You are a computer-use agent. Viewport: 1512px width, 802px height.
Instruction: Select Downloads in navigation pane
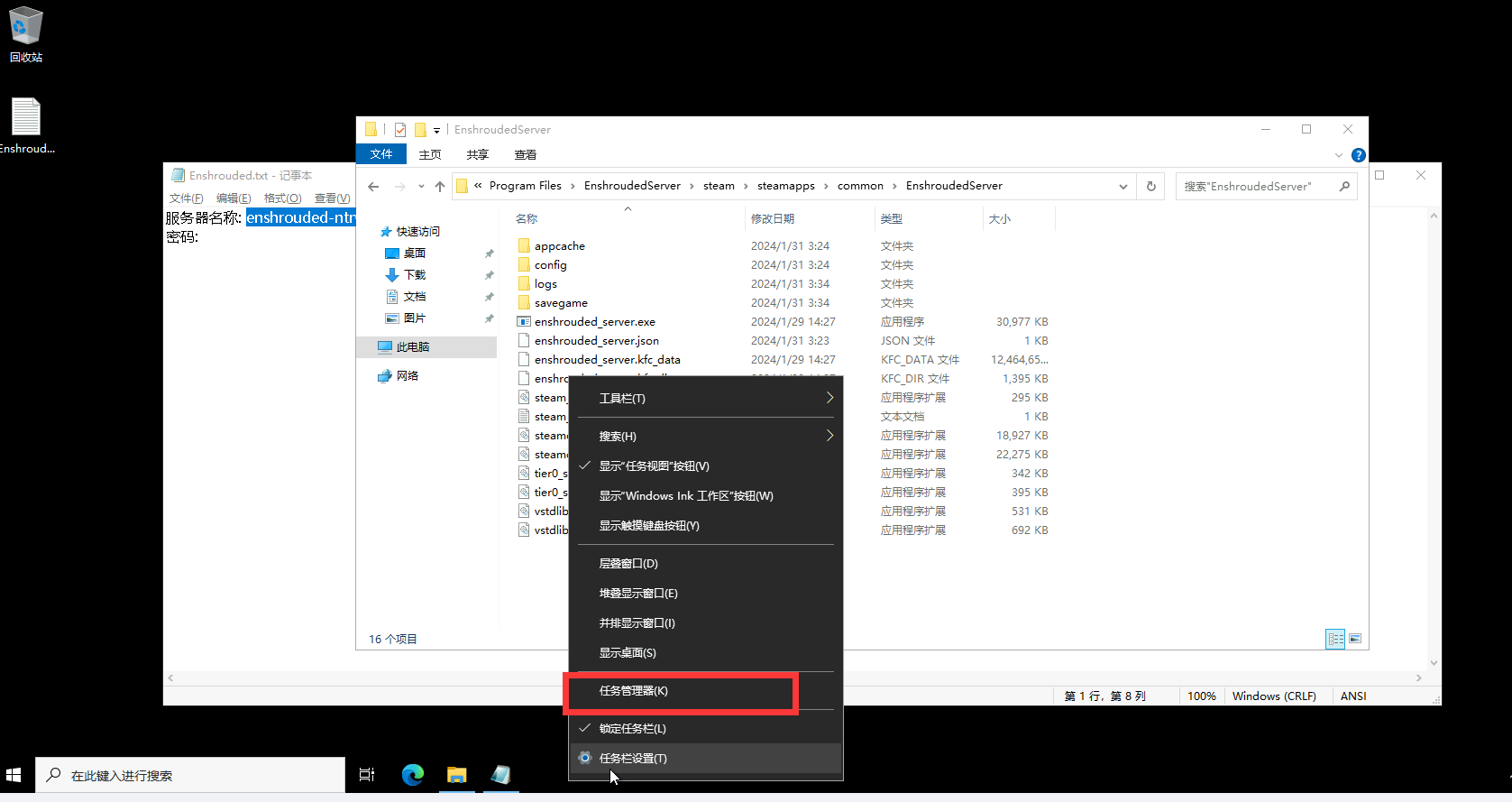click(414, 275)
